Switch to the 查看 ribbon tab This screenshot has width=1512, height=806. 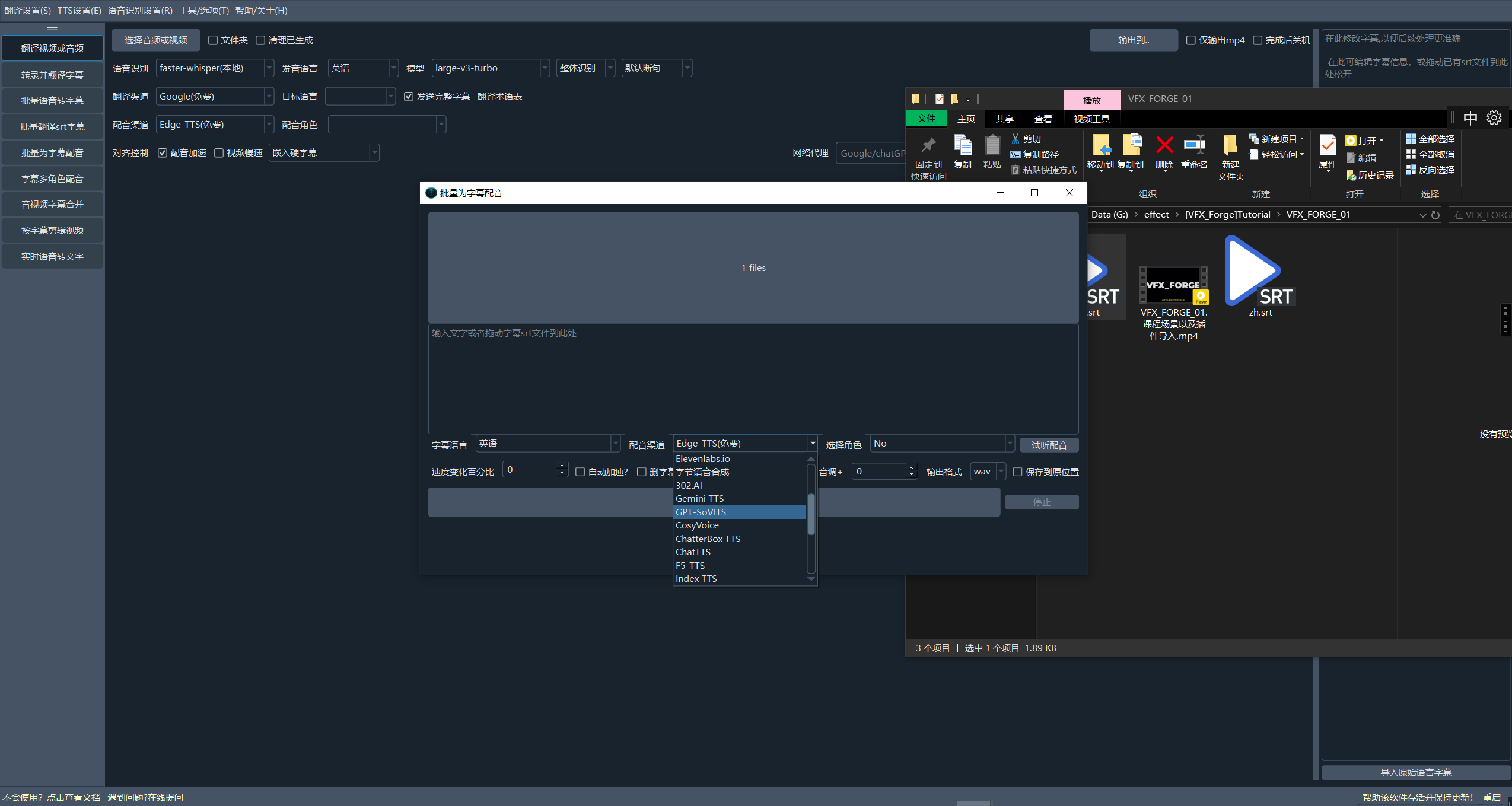tap(1043, 119)
